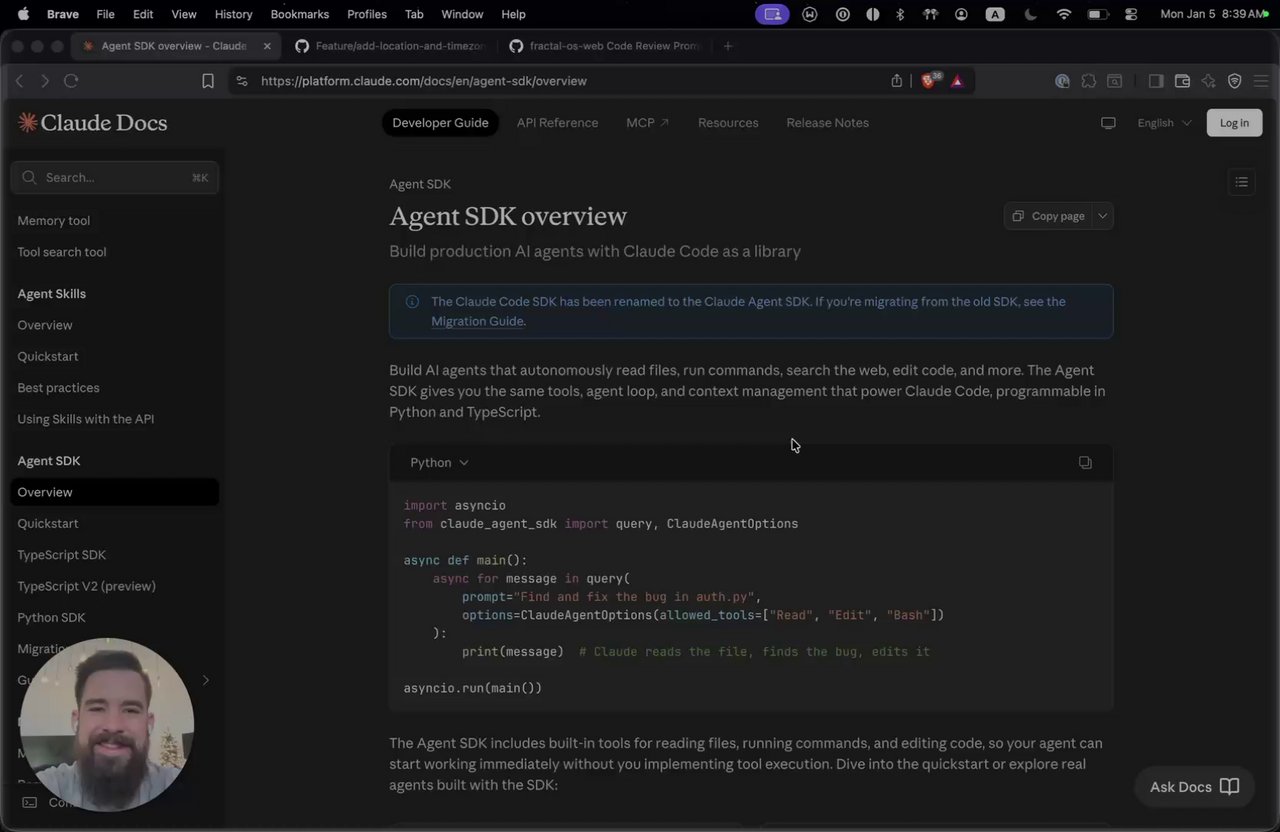
Task: Toggle the browser sidebar panel icon
Action: pos(1156,81)
